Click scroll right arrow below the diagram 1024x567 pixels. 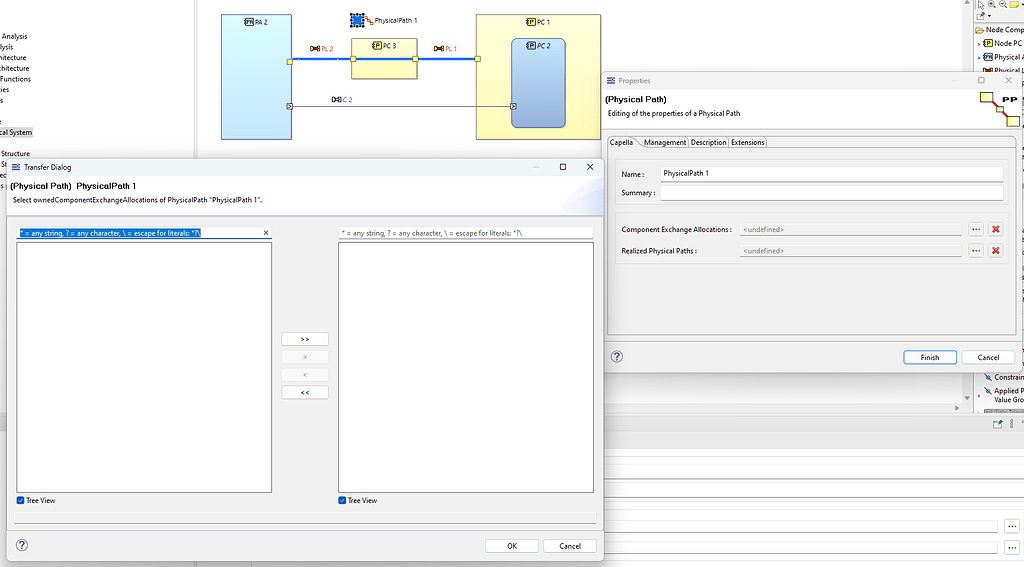coord(957,408)
